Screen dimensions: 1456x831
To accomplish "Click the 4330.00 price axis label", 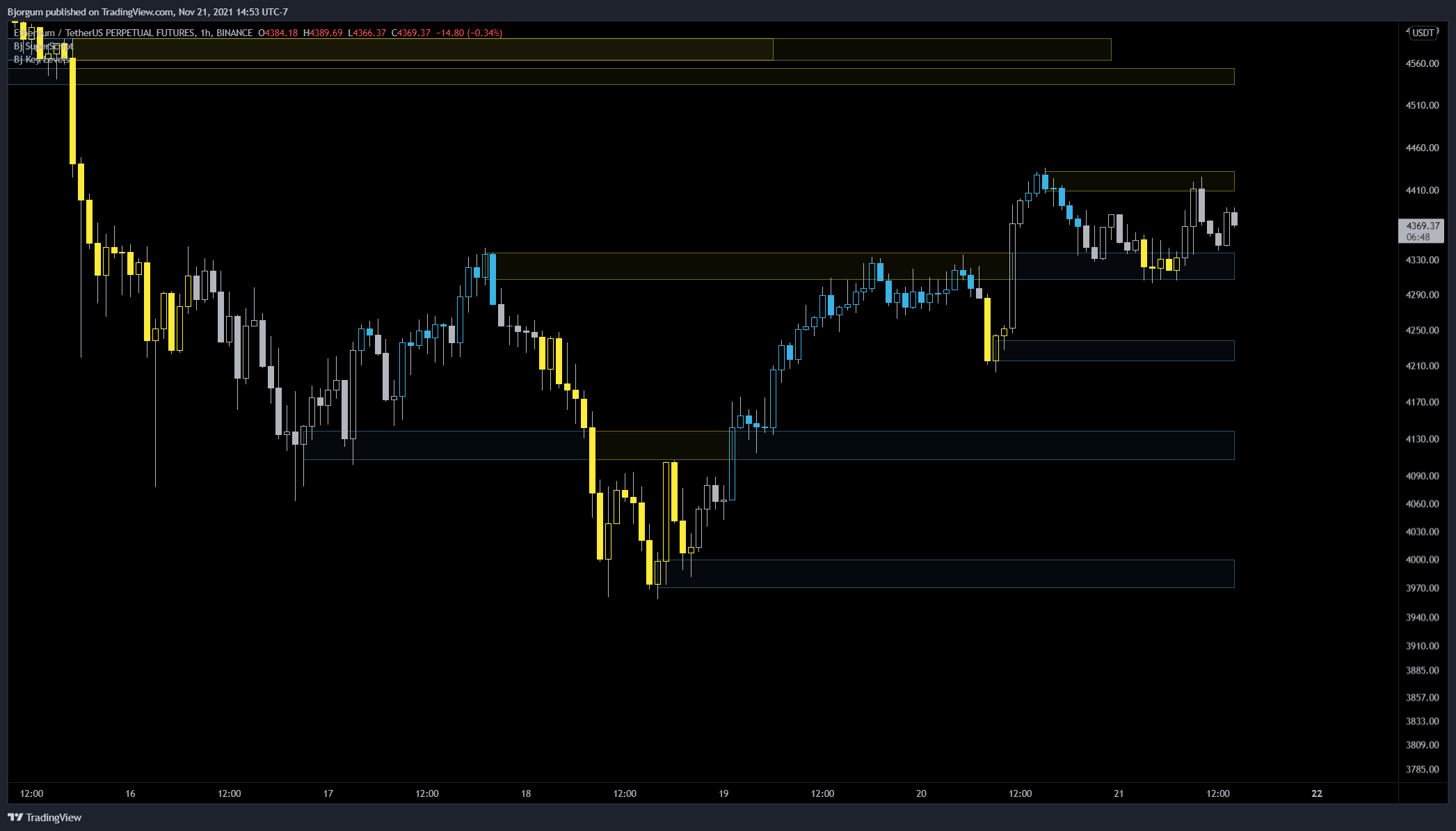I will coord(1422,260).
